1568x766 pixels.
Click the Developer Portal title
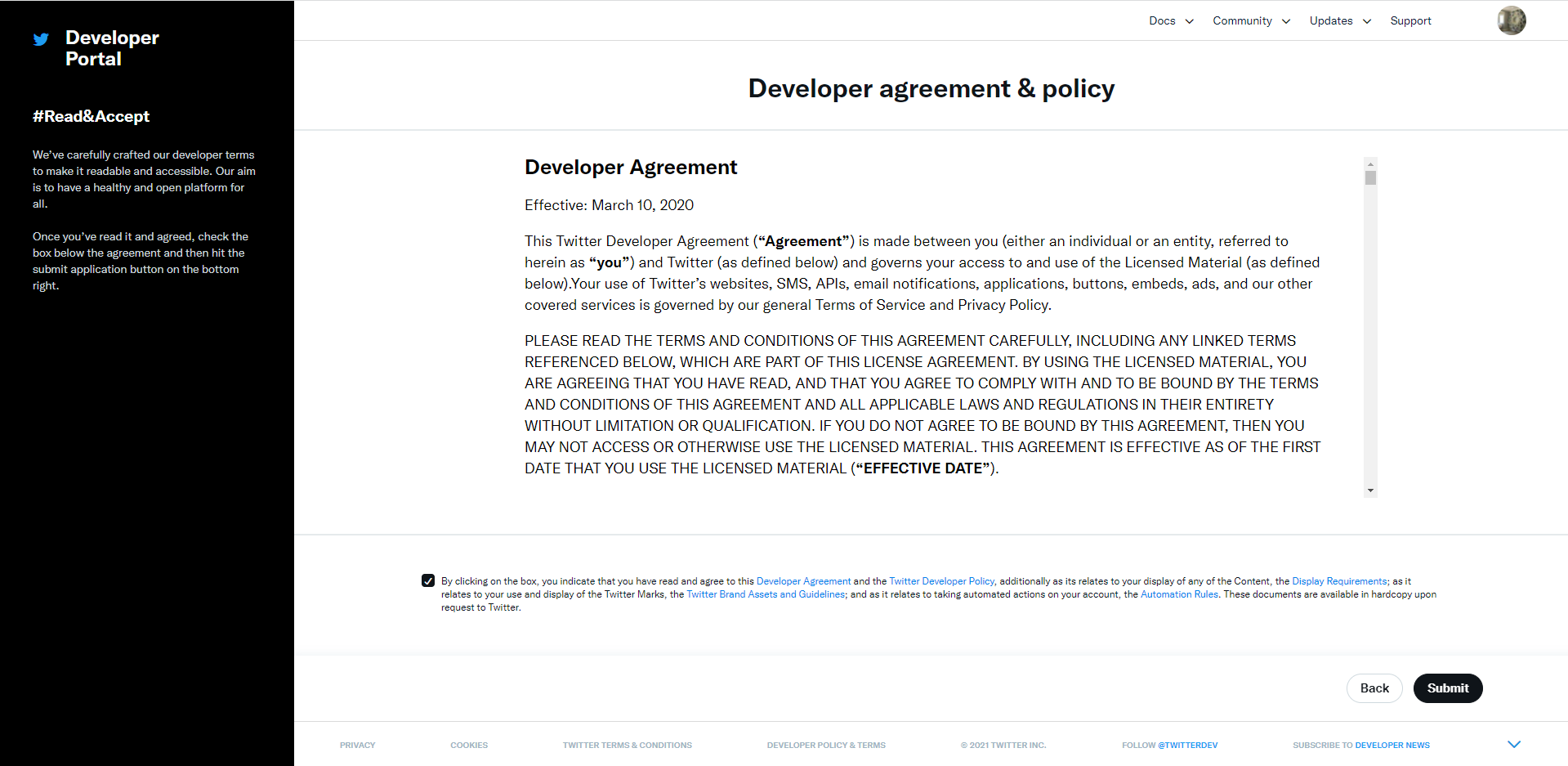pos(112,48)
